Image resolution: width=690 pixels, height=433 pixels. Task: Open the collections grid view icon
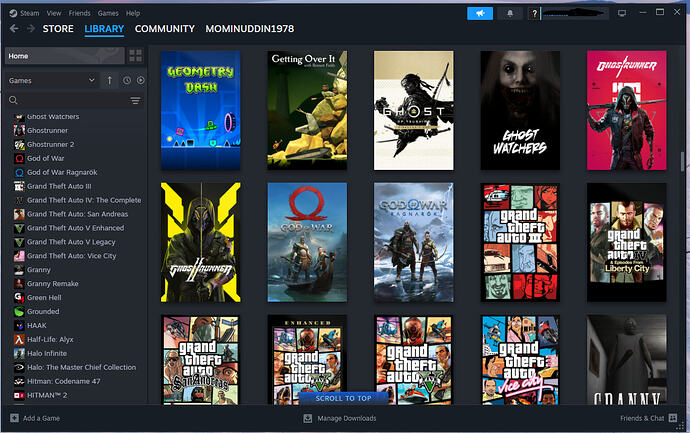pos(136,56)
